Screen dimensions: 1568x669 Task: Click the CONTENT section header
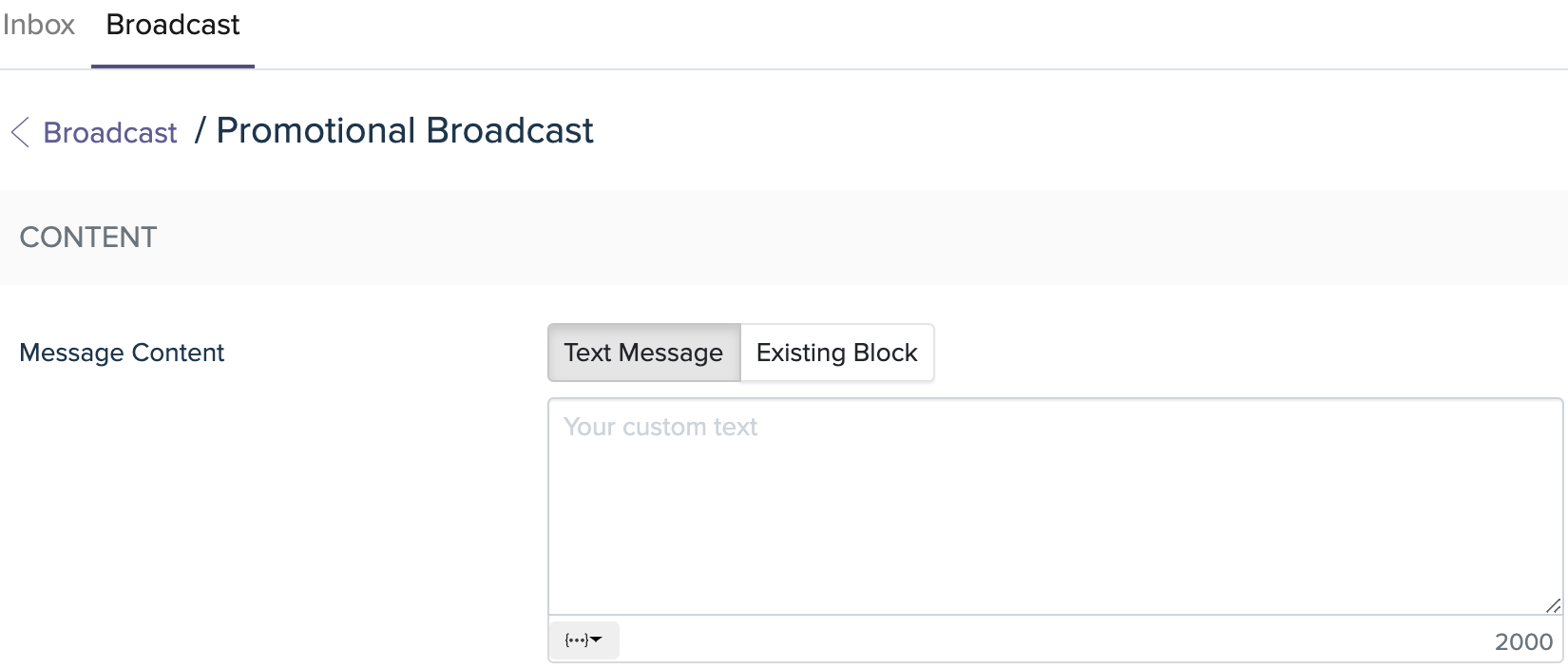[x=88, y=238]
